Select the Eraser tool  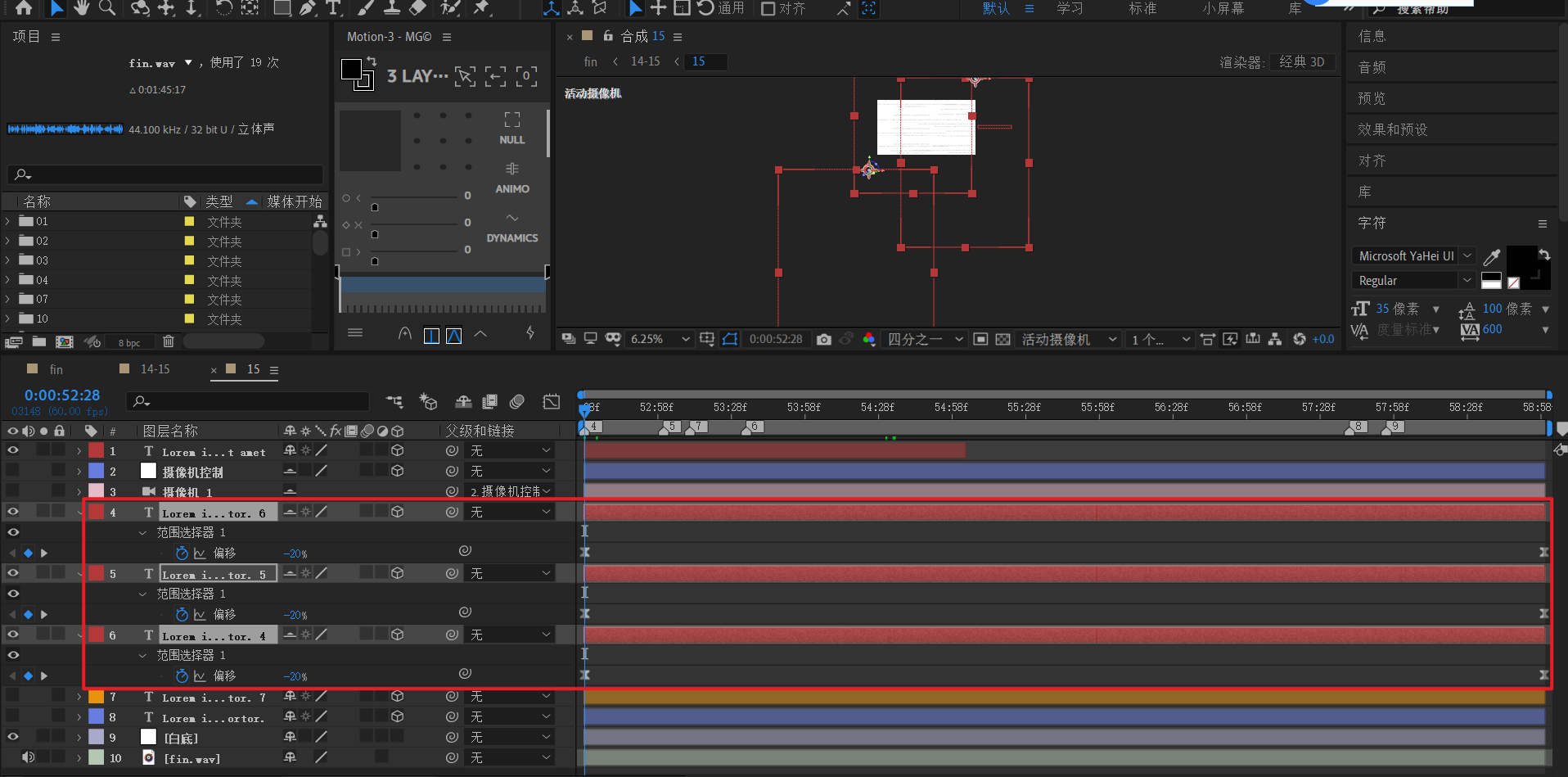(418, 8)
